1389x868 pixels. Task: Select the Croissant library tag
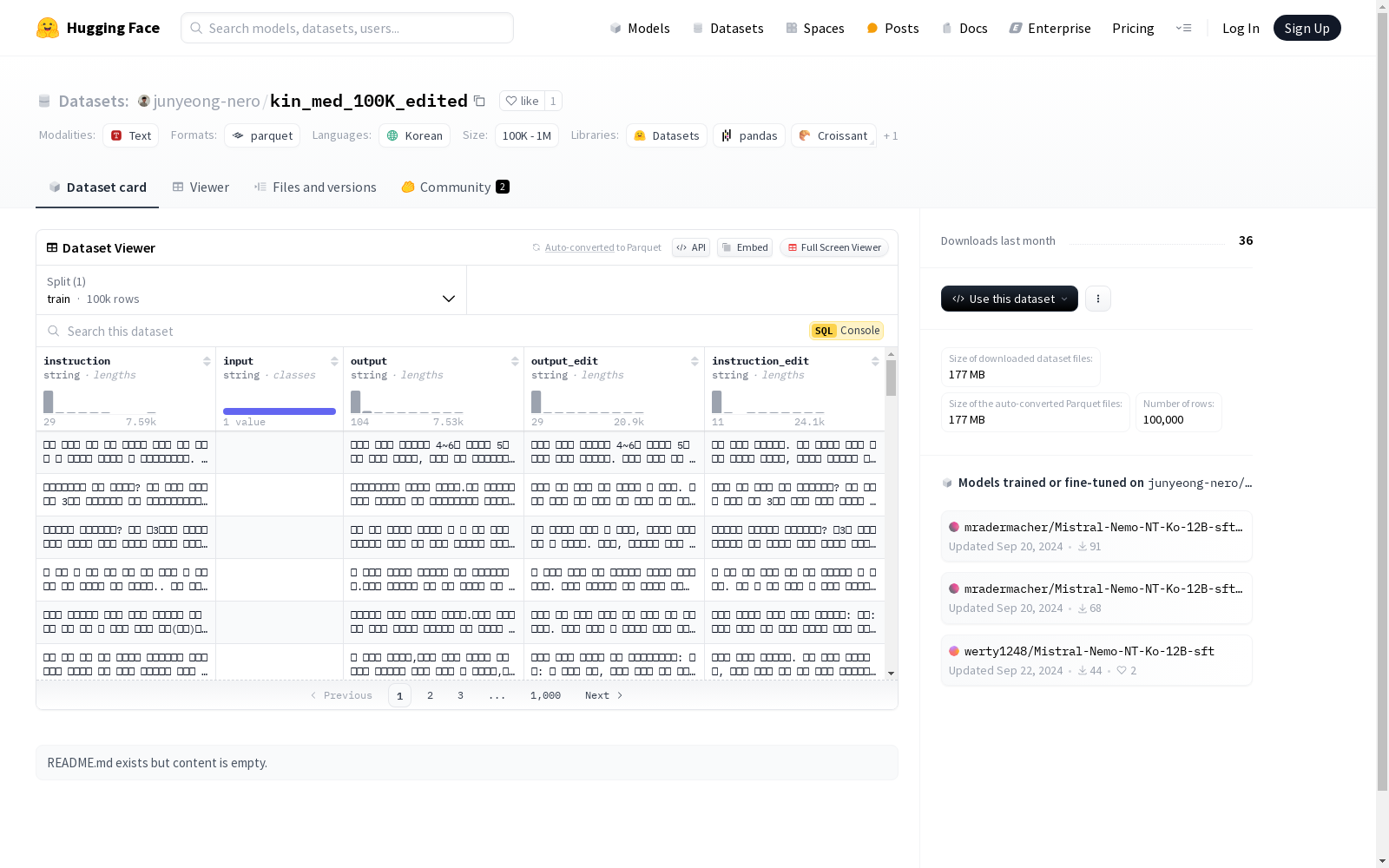(x=833, y=135)
